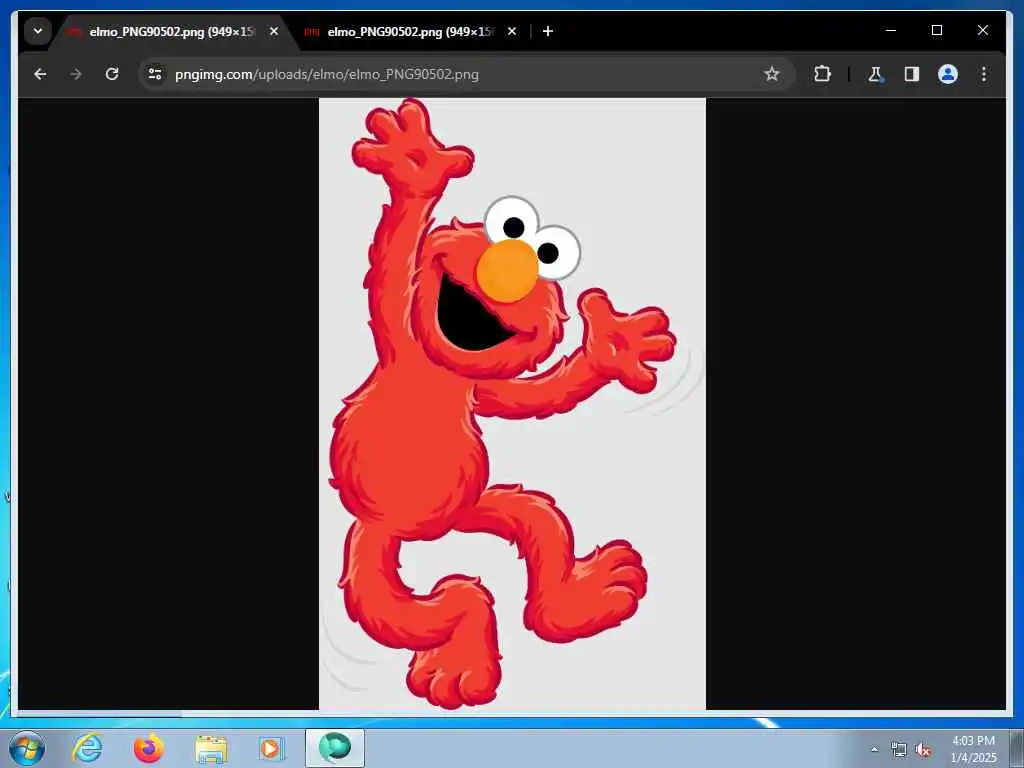Reload the current page
Image resolution: width=1024 pixels, height=768 pixels.
112,74
